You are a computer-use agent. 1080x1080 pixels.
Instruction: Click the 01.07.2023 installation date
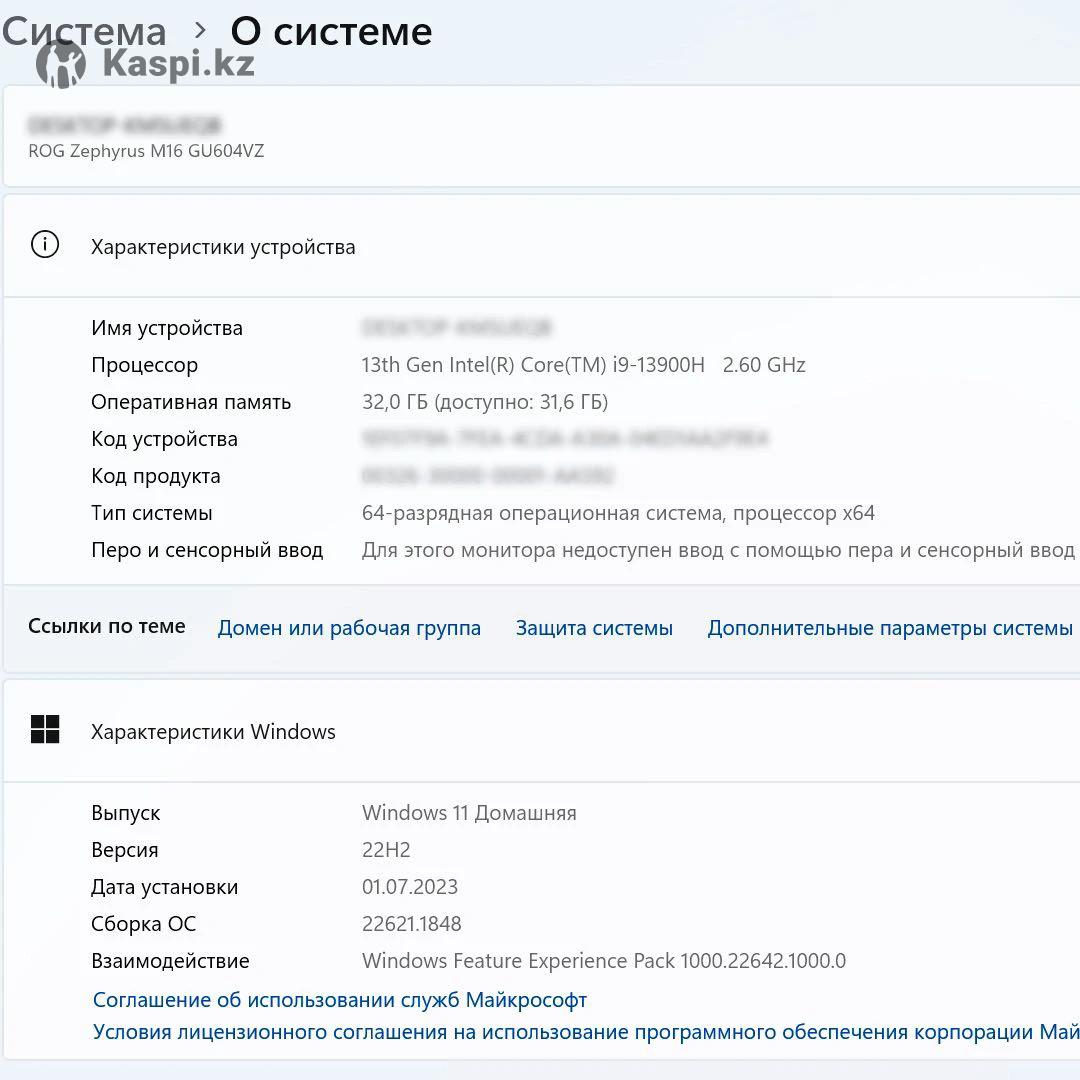point(410,887)
